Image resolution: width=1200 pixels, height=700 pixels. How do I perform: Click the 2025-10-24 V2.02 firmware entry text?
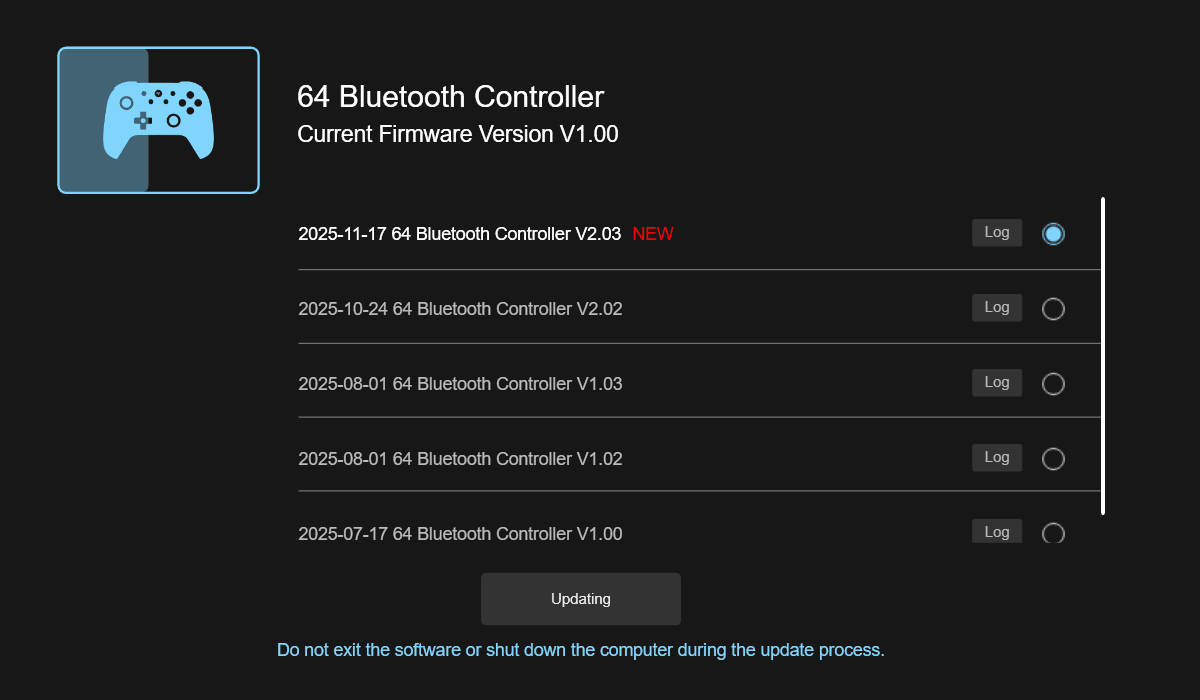460,309
